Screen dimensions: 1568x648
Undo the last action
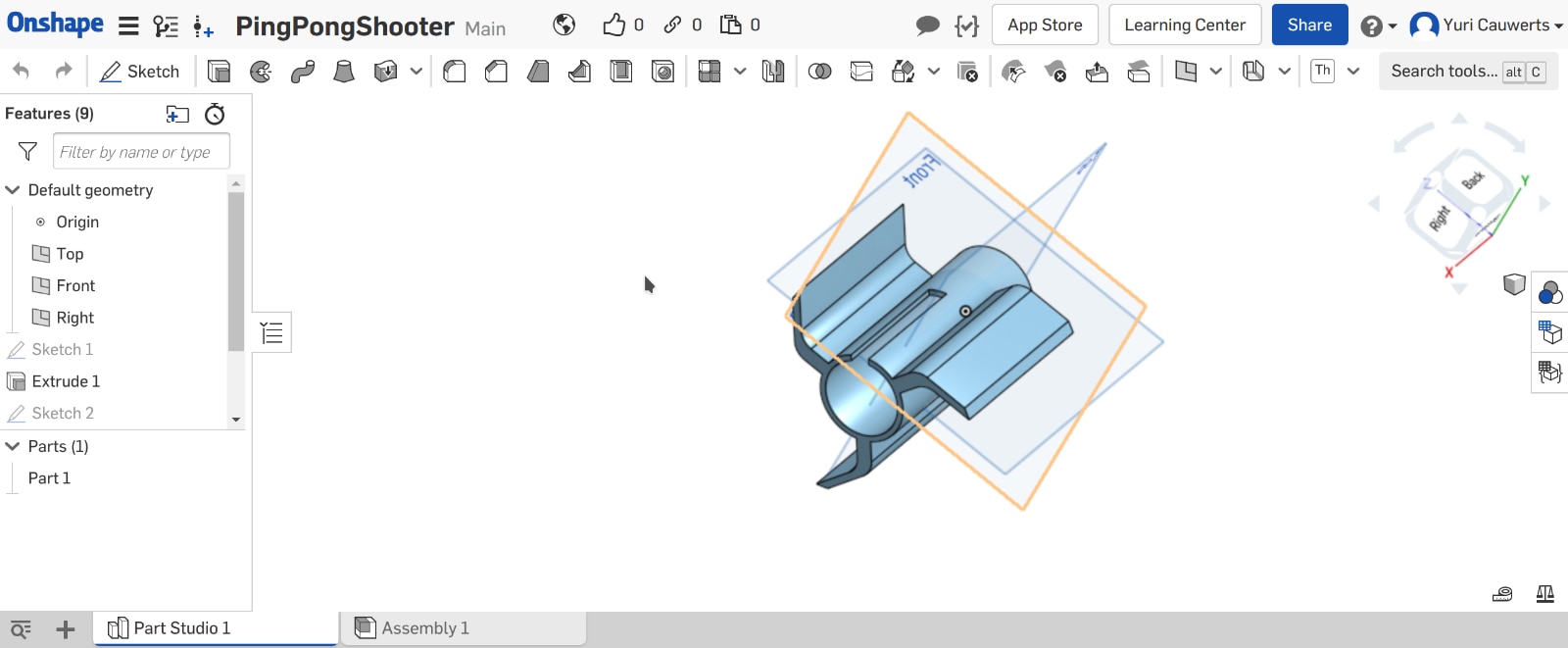(21, 71)
